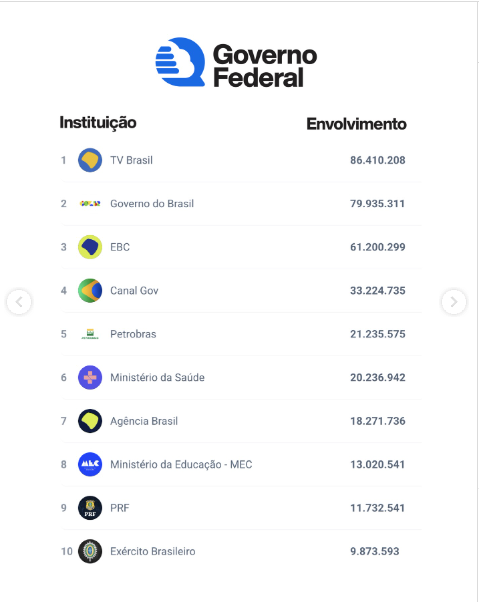Go to previous slide with left arrow

[x=19, y=302]
